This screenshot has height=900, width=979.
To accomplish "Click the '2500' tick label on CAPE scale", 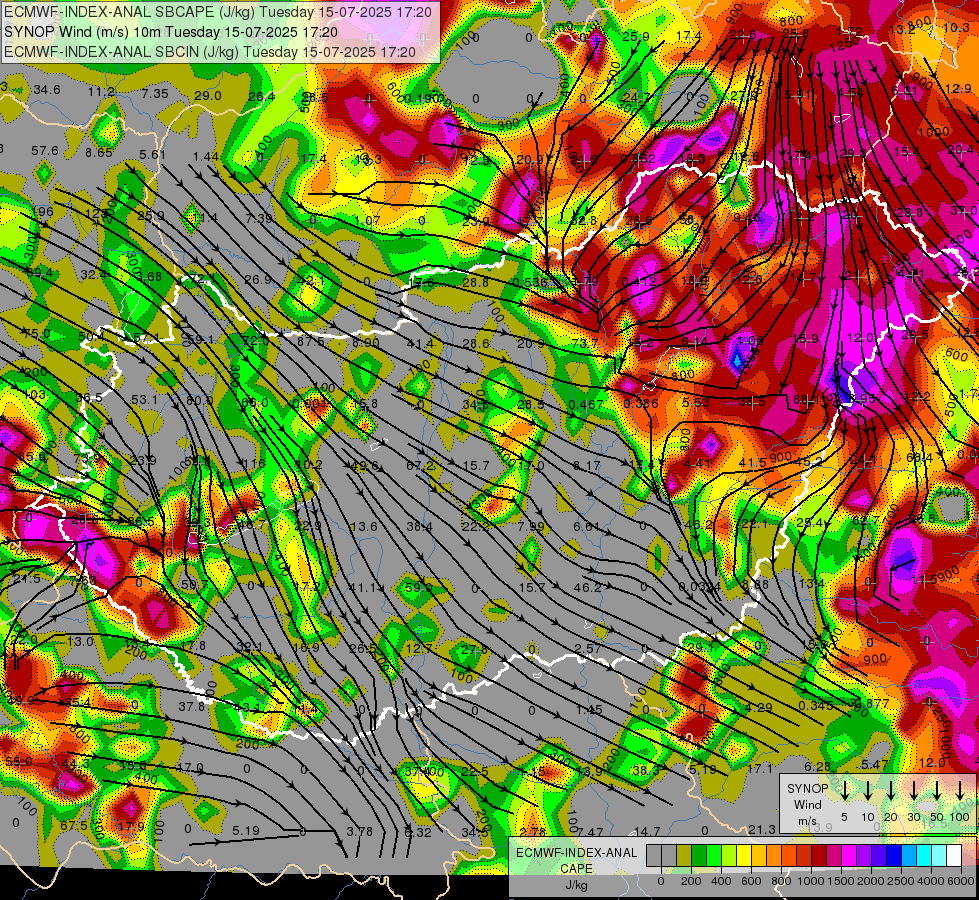I will 900,881.
